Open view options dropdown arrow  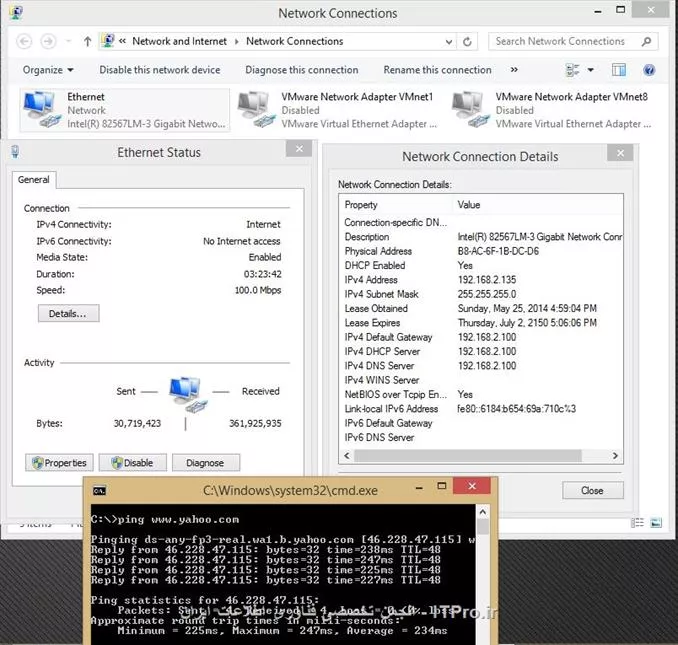[590, 70]
